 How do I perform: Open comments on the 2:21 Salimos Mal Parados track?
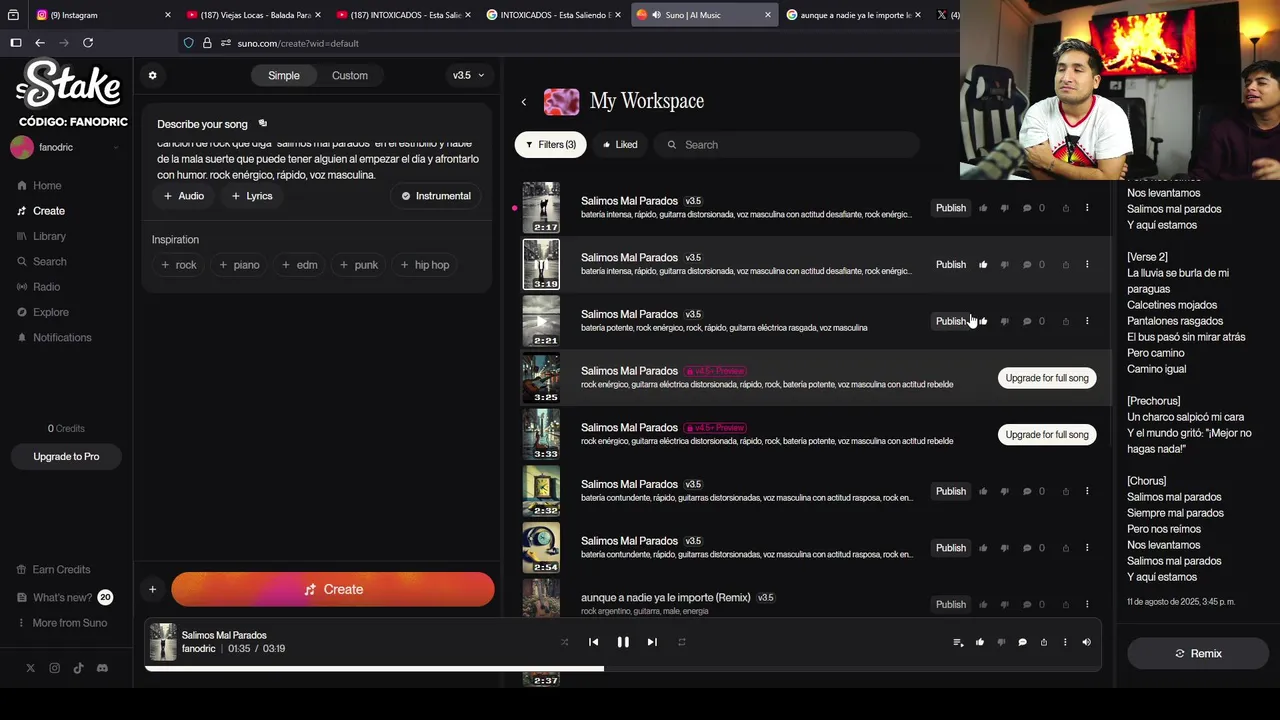coord(1026,321)
